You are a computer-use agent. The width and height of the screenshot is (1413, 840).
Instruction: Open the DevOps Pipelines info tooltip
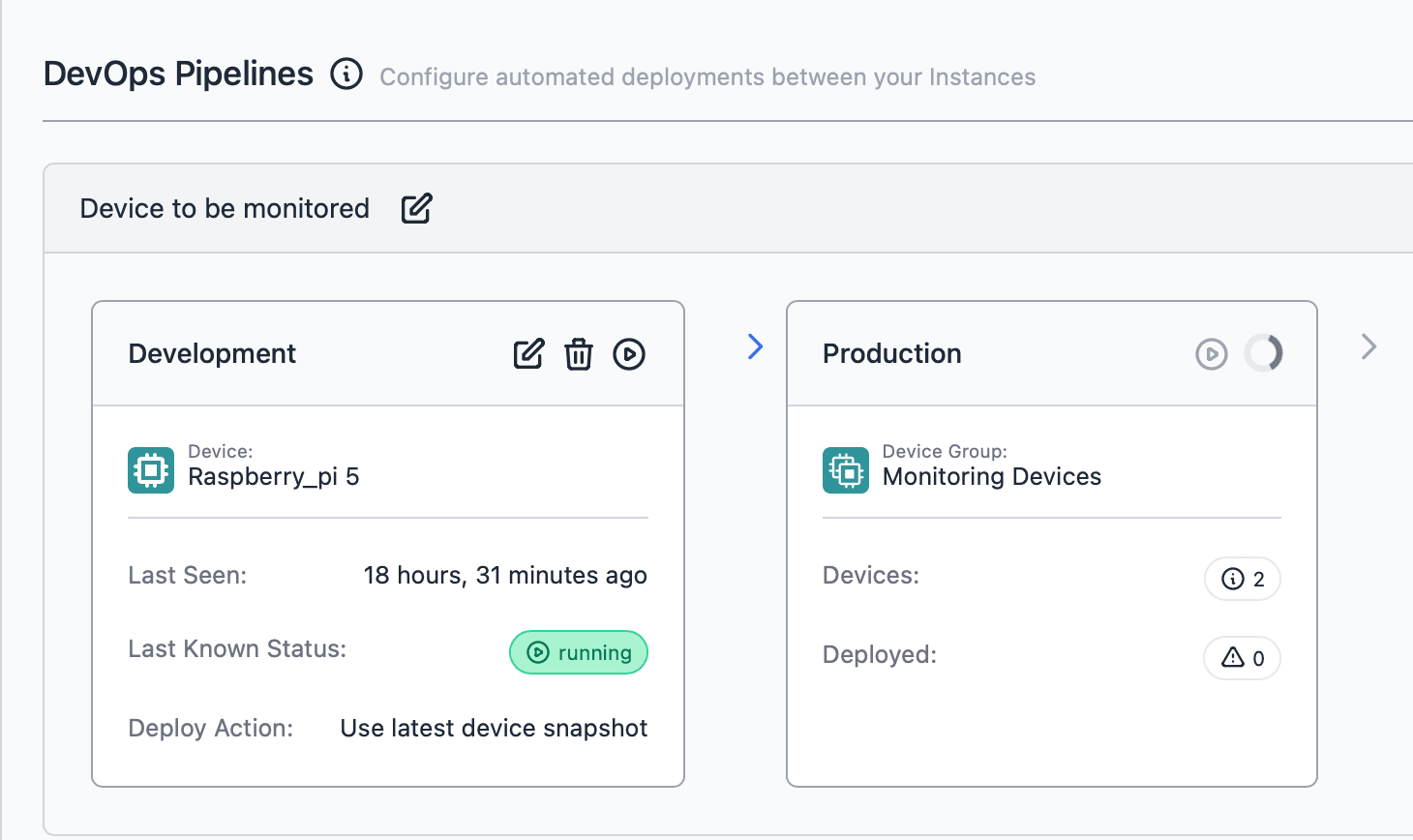coord(346,74)
